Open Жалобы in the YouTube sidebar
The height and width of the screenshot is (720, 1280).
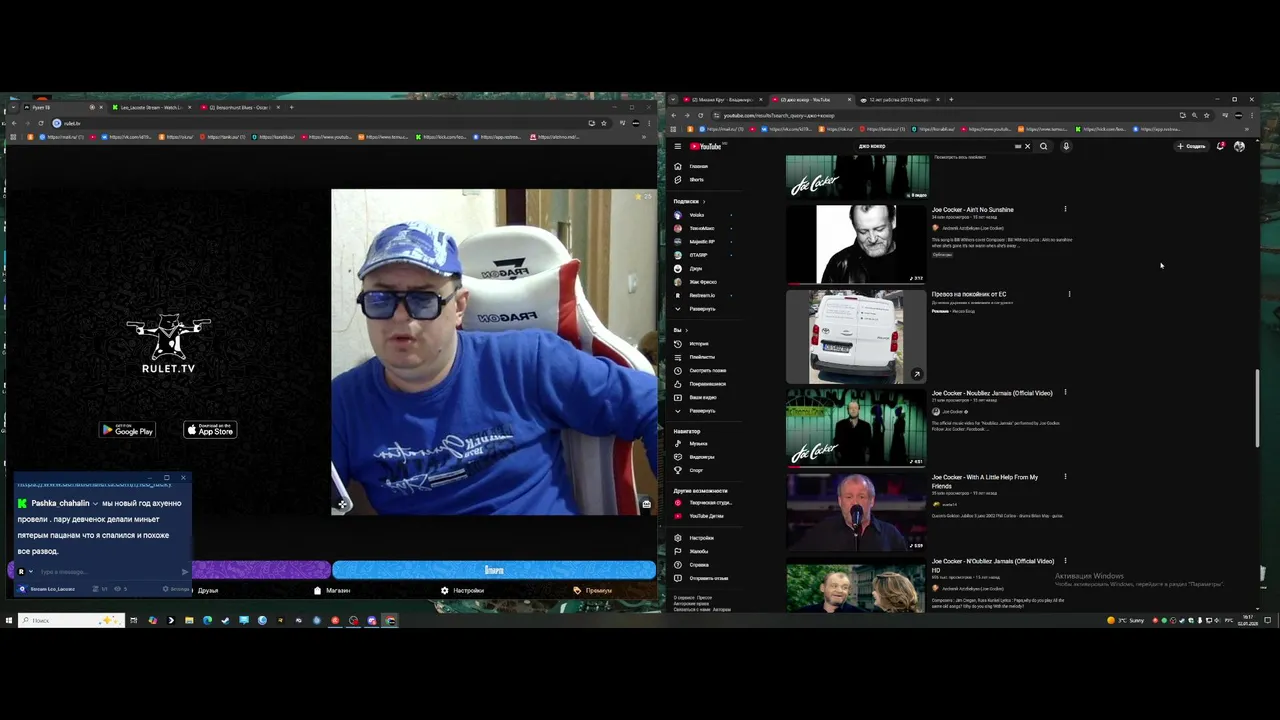tap(705, 551)
